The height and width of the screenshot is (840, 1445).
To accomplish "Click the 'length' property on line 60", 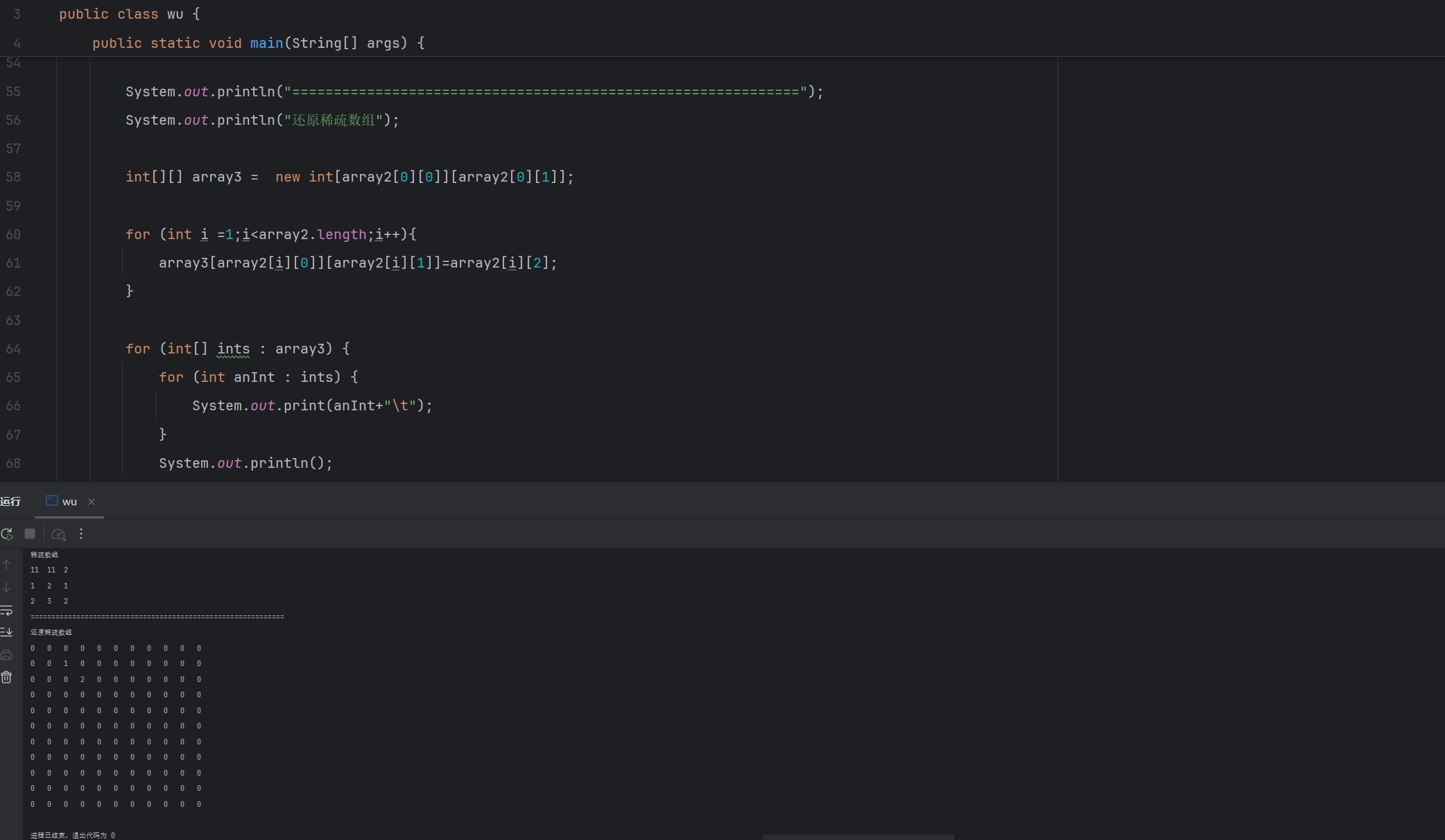I will coord(342,234).
